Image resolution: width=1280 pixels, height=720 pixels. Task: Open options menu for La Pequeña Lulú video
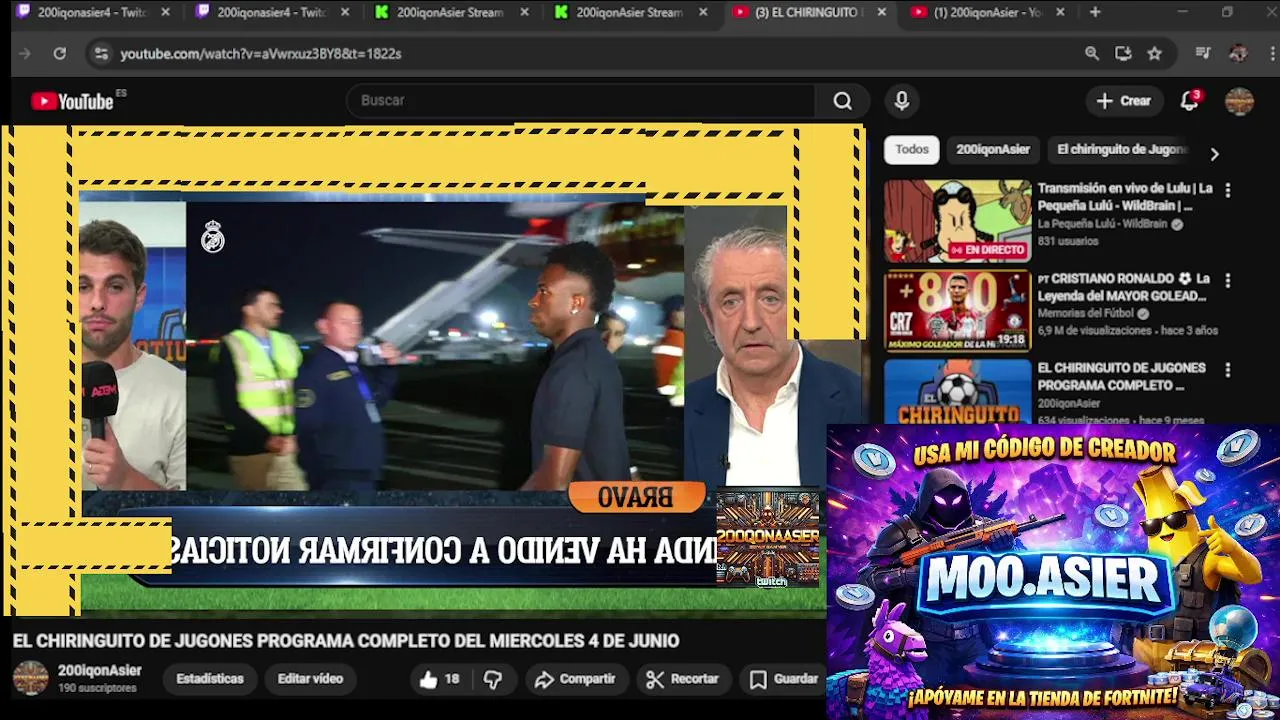click(x=1228, y=190)
